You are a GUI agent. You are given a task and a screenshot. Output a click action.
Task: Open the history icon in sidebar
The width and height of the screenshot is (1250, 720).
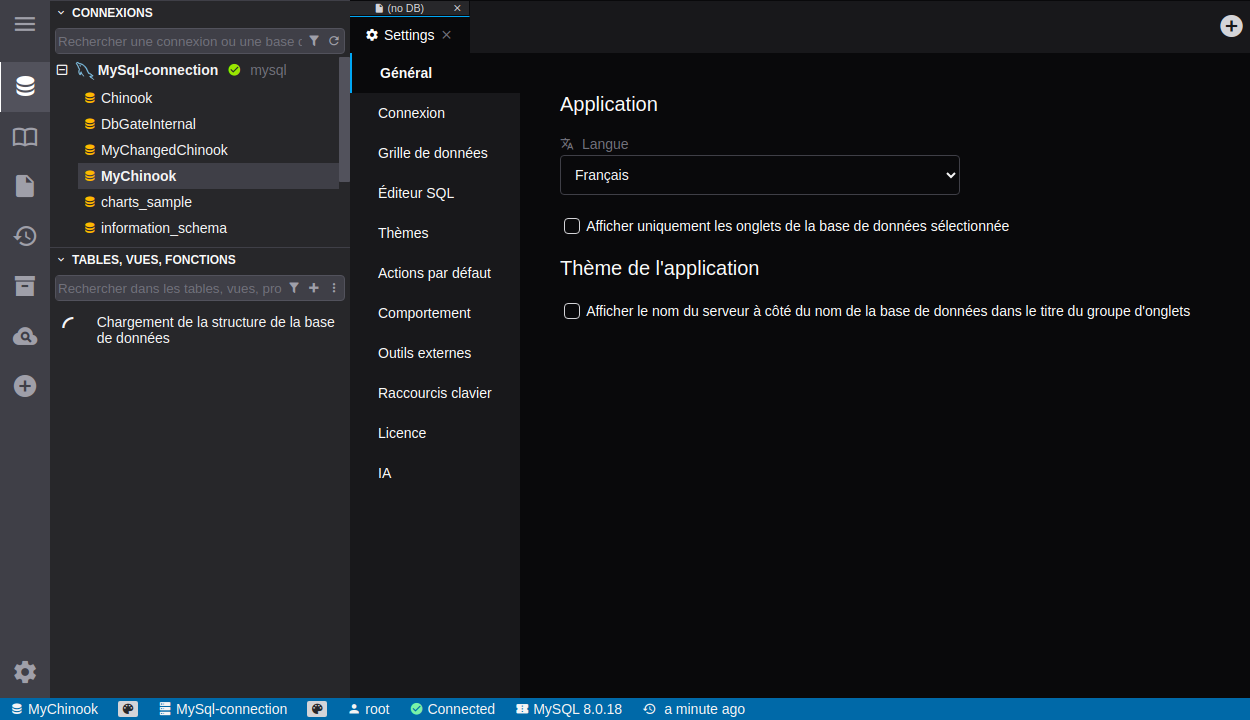[25, 236]
